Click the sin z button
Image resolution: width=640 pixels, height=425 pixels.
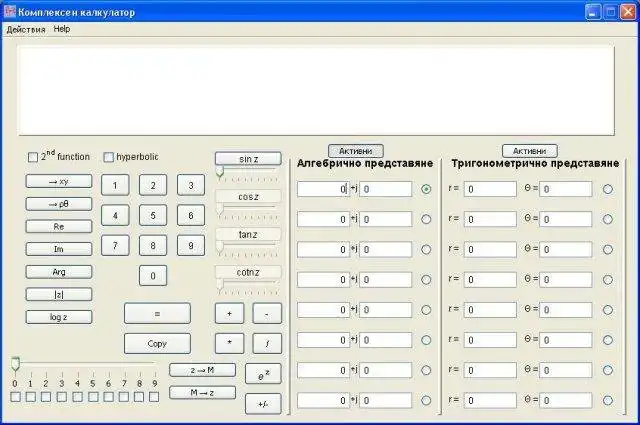[248, 159]
